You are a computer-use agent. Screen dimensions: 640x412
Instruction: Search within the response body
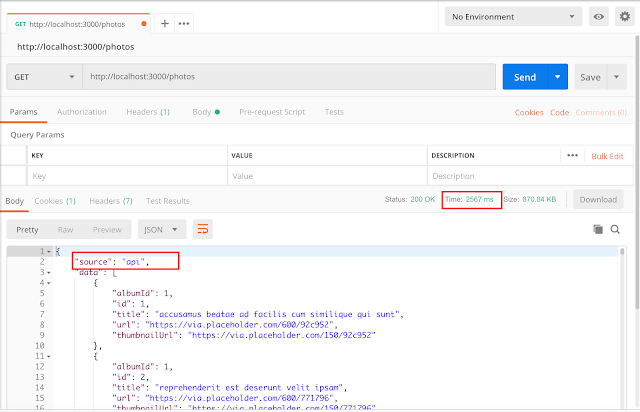point(616,229)
